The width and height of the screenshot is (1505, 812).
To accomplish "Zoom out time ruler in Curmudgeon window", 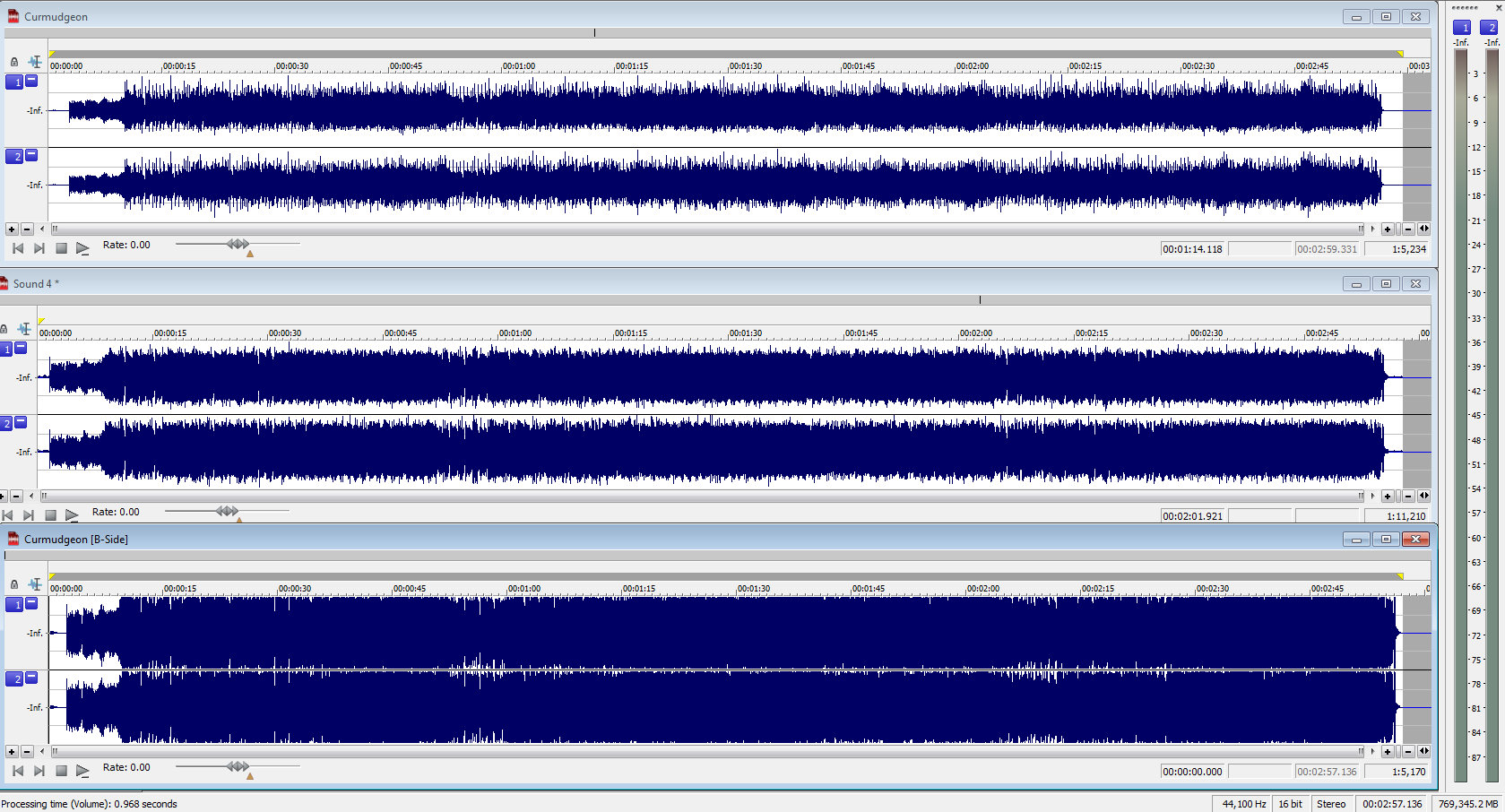I will click(x=1408, y=229).
